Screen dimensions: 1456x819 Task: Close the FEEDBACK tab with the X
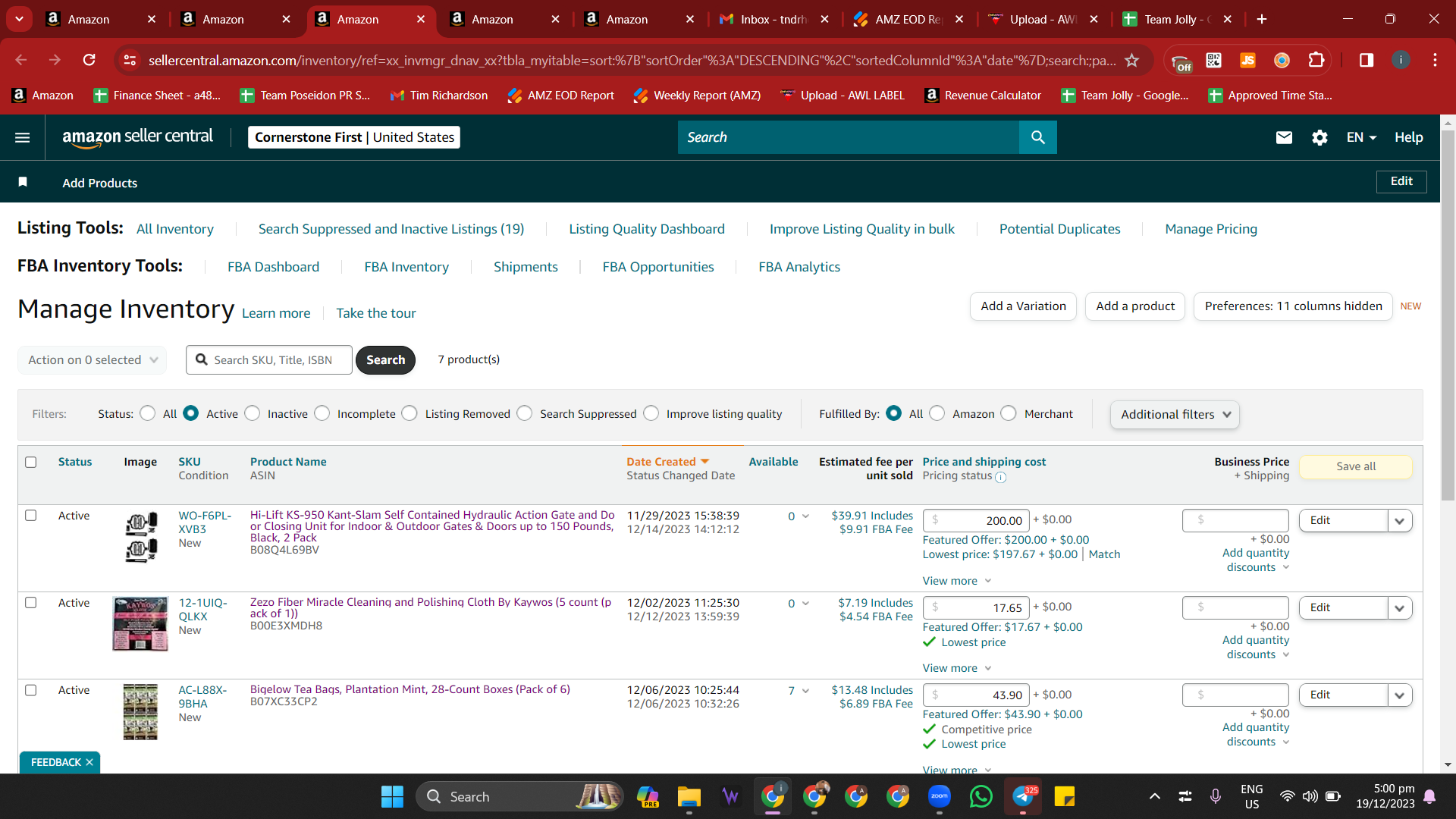[x=89, y=762]
